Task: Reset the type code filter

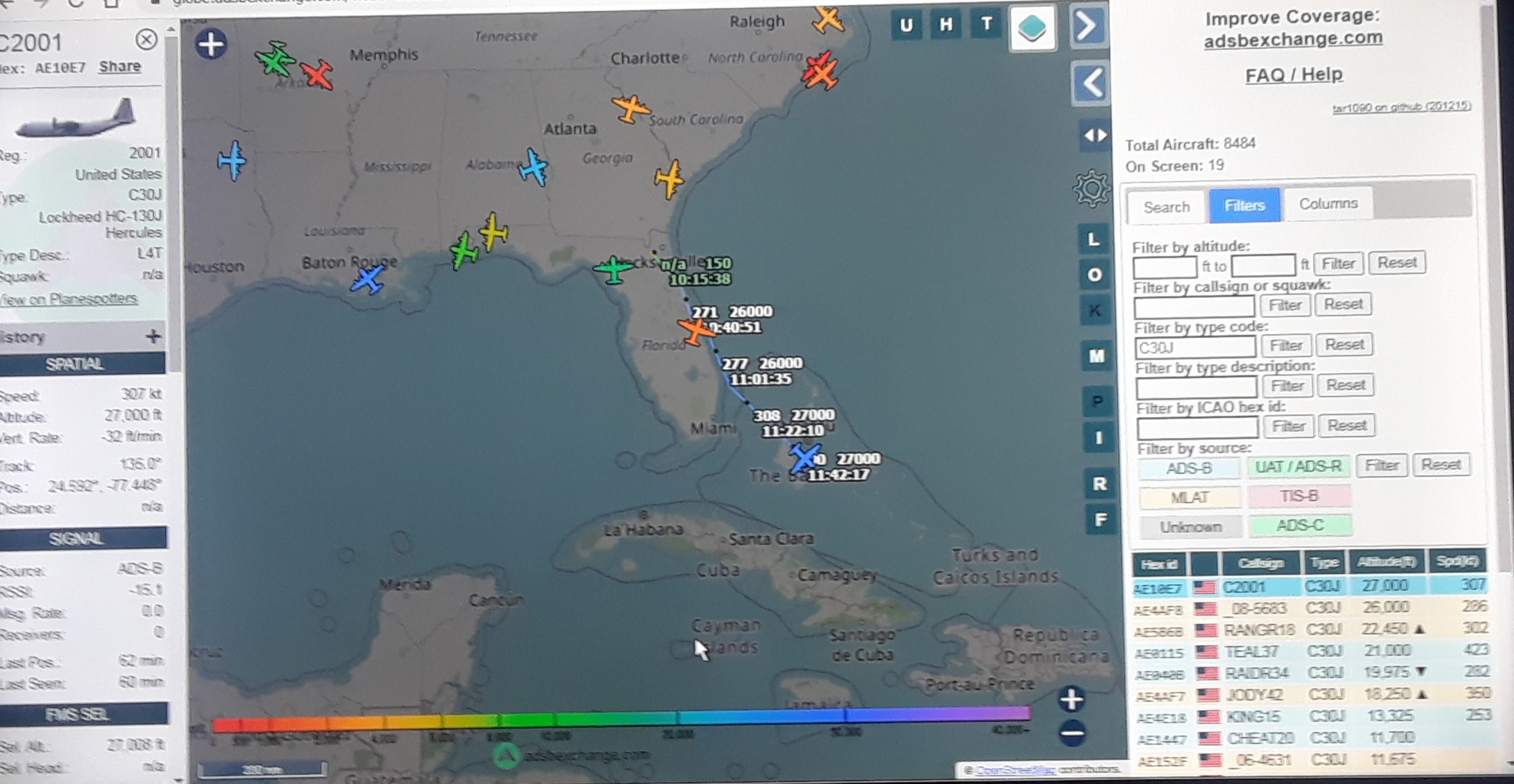Action: pos(1344,344)
